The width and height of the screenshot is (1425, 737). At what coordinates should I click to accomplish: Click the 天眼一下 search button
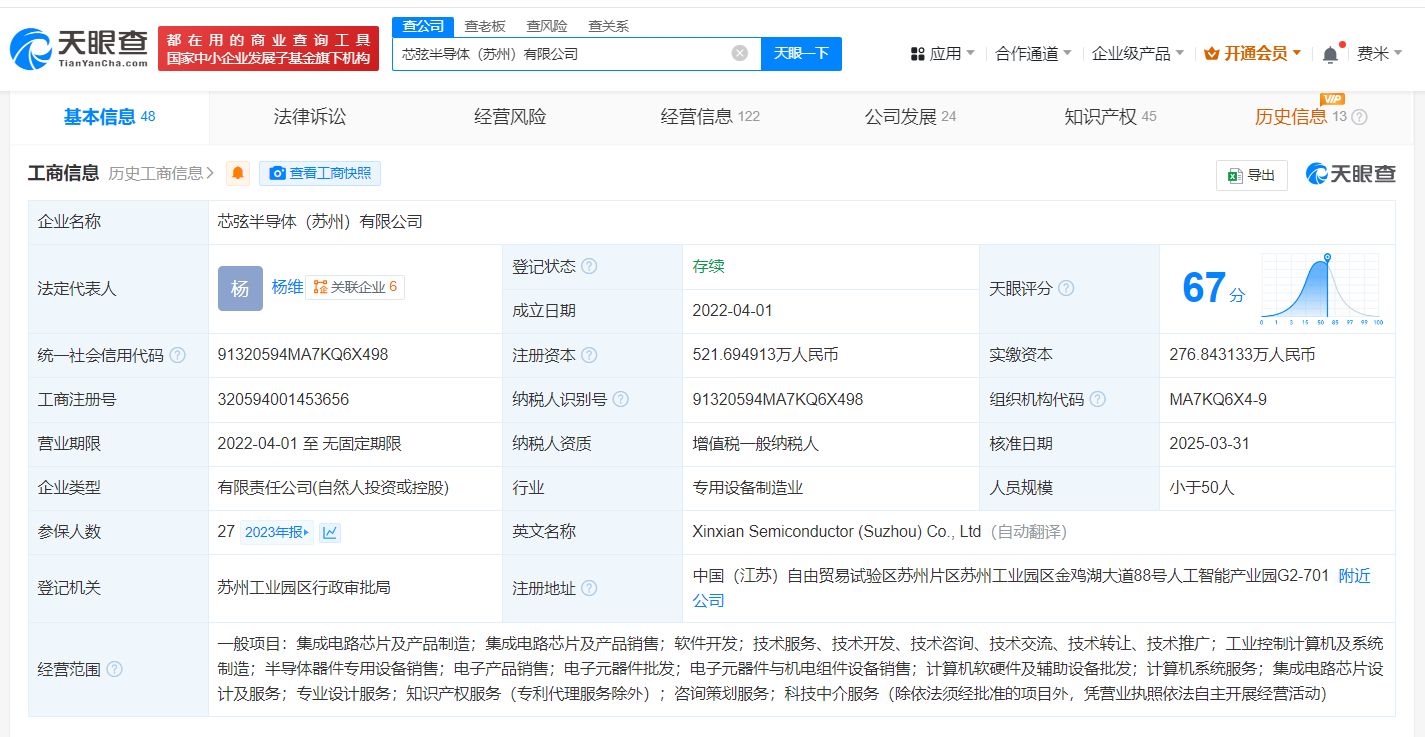(801, 54)
